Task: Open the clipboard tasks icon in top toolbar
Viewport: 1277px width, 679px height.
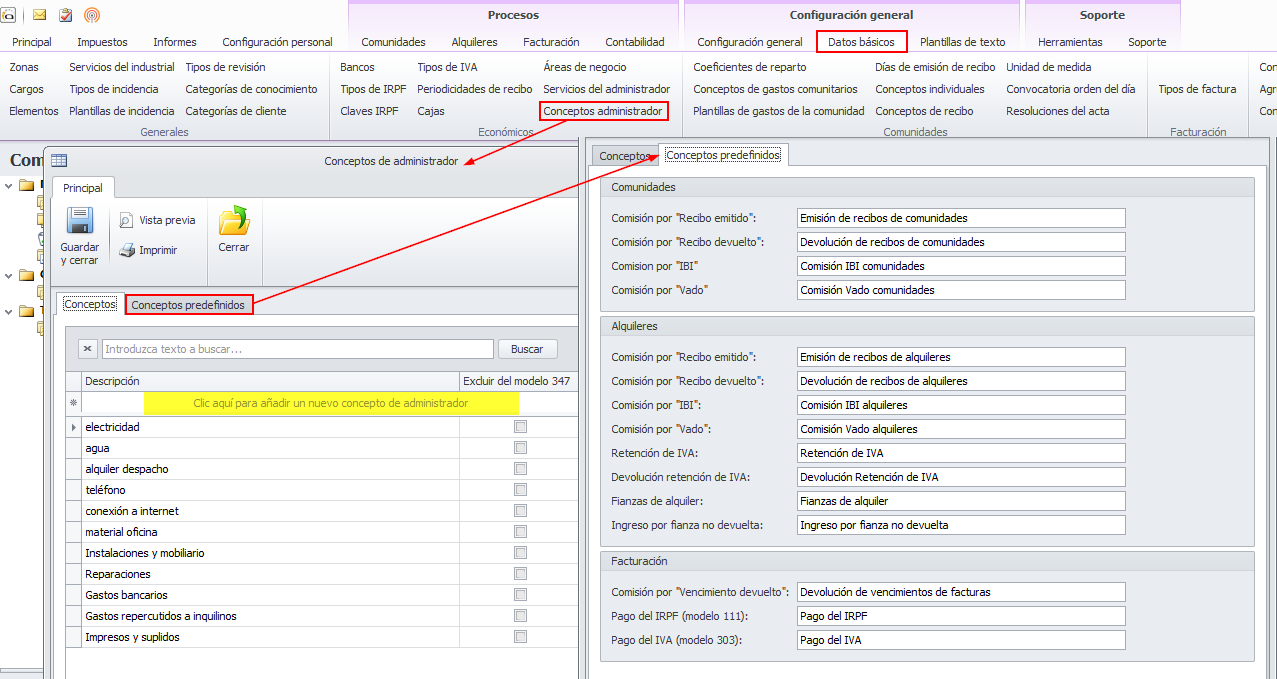Action: click(66, 15)
